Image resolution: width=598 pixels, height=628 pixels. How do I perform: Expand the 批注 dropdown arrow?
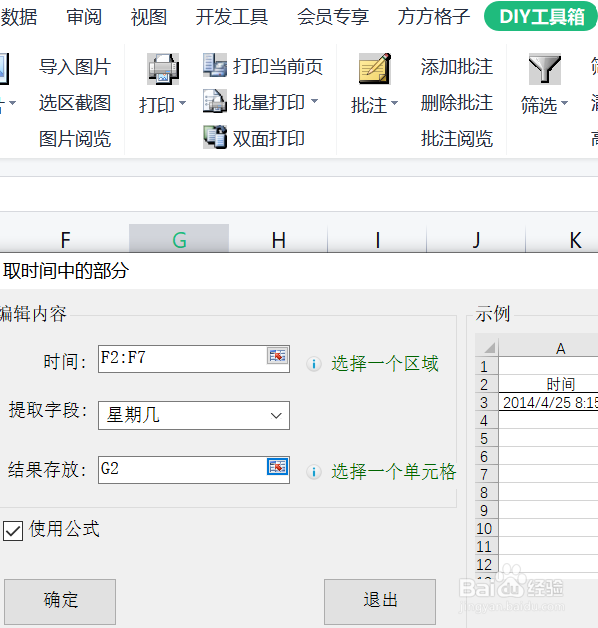point(395,103)
